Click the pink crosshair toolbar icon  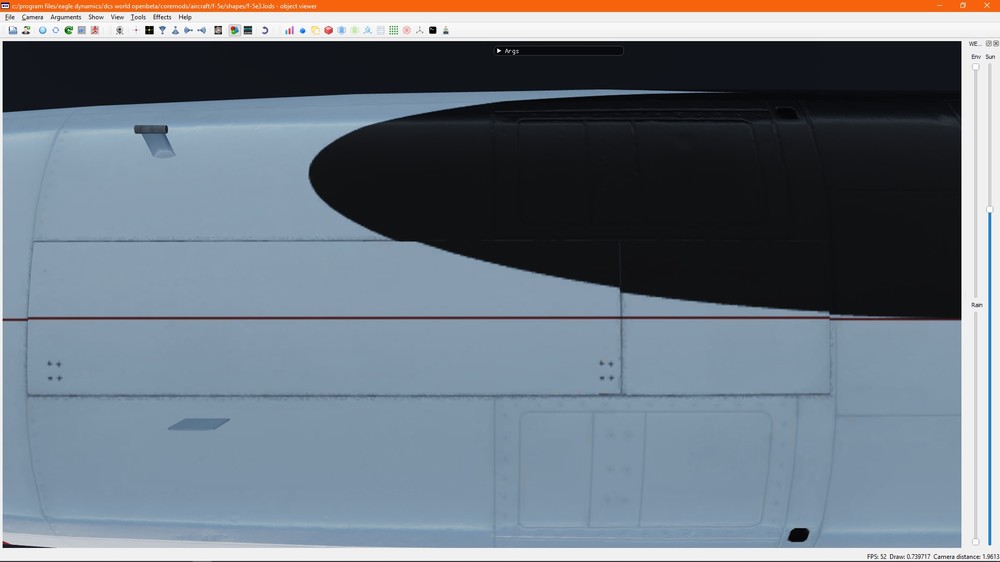pos(136,30)
